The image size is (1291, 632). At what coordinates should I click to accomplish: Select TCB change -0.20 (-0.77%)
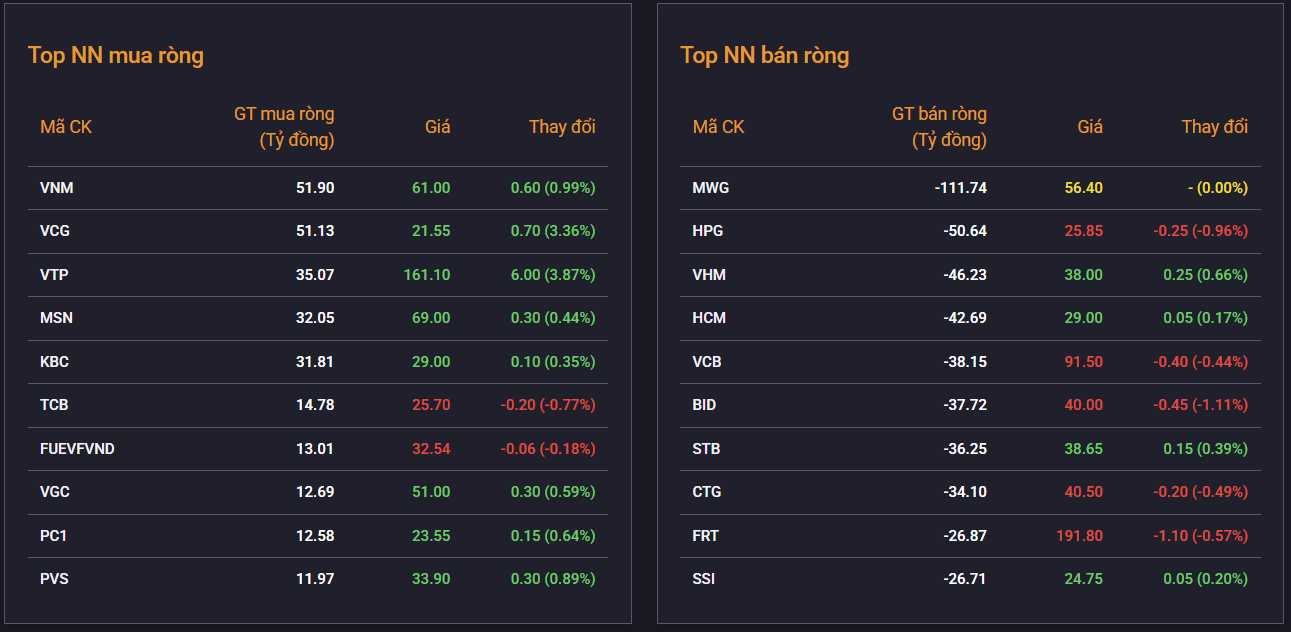[548, 405]
